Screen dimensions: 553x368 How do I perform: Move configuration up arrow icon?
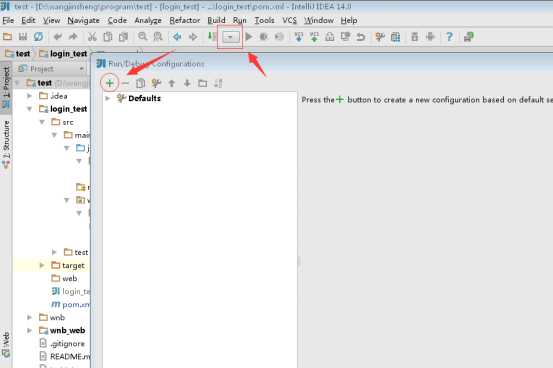click(x=172, y=83)
